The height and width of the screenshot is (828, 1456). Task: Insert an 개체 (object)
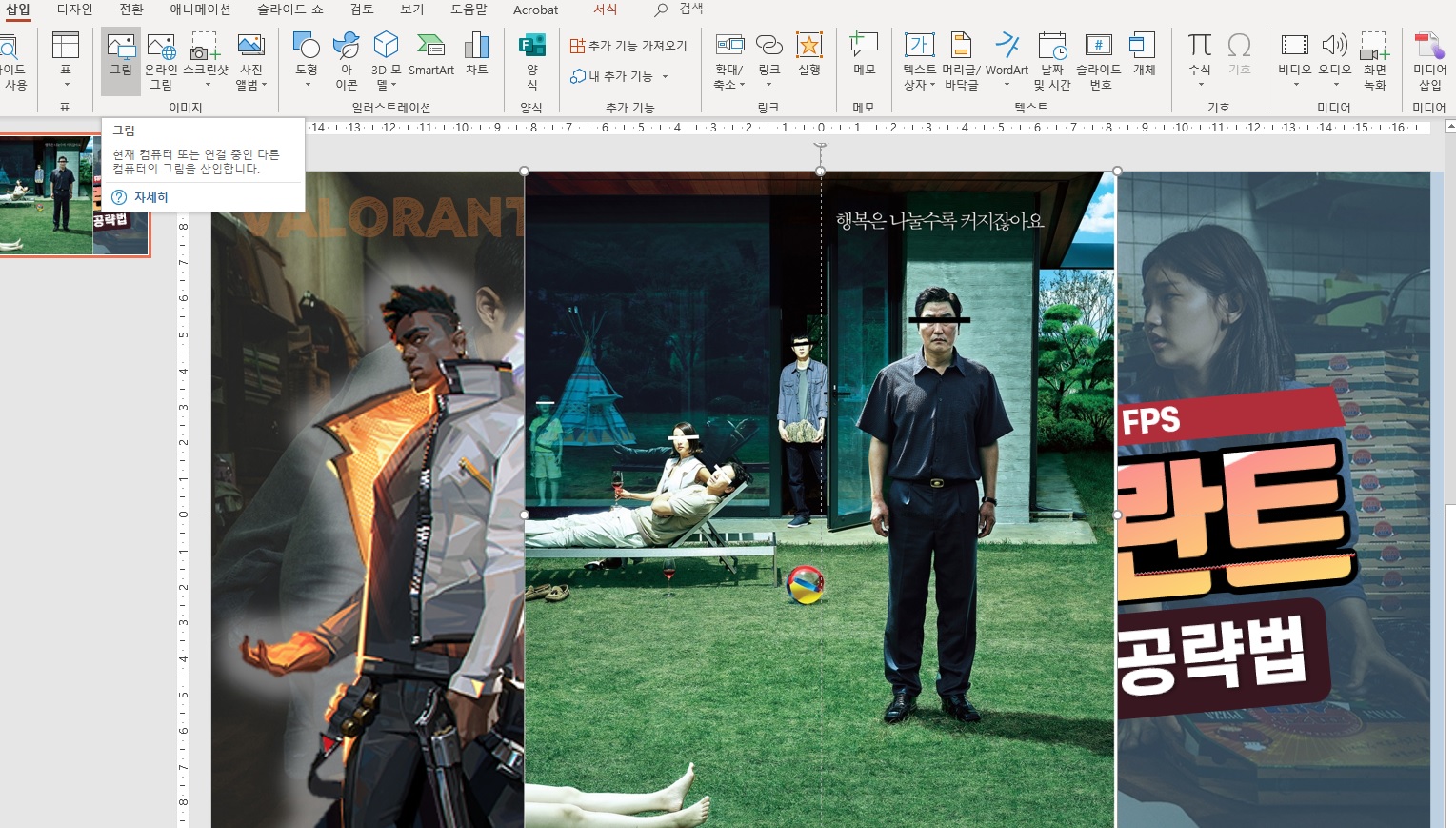[1144, 54]
